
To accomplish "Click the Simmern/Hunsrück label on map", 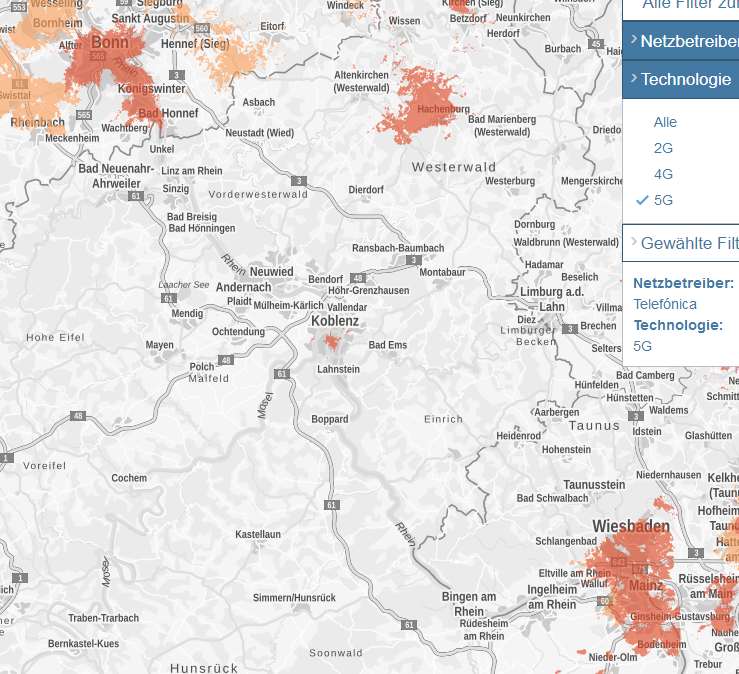I will 294,598.
